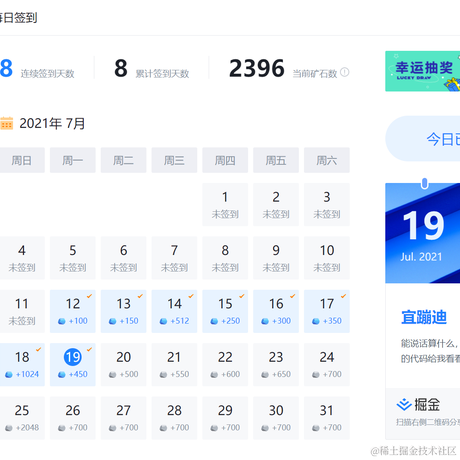The image size is (460, 460).
Task: Click the ore icon beside +512 on day 14
Action: [163, 321]
